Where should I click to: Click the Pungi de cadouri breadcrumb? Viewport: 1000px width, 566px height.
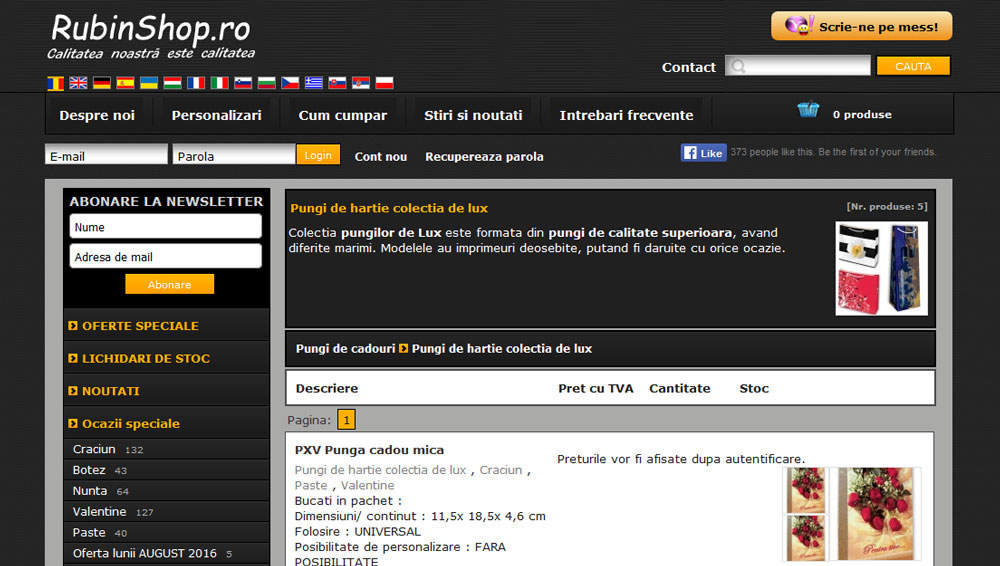[x=345, y=348]
